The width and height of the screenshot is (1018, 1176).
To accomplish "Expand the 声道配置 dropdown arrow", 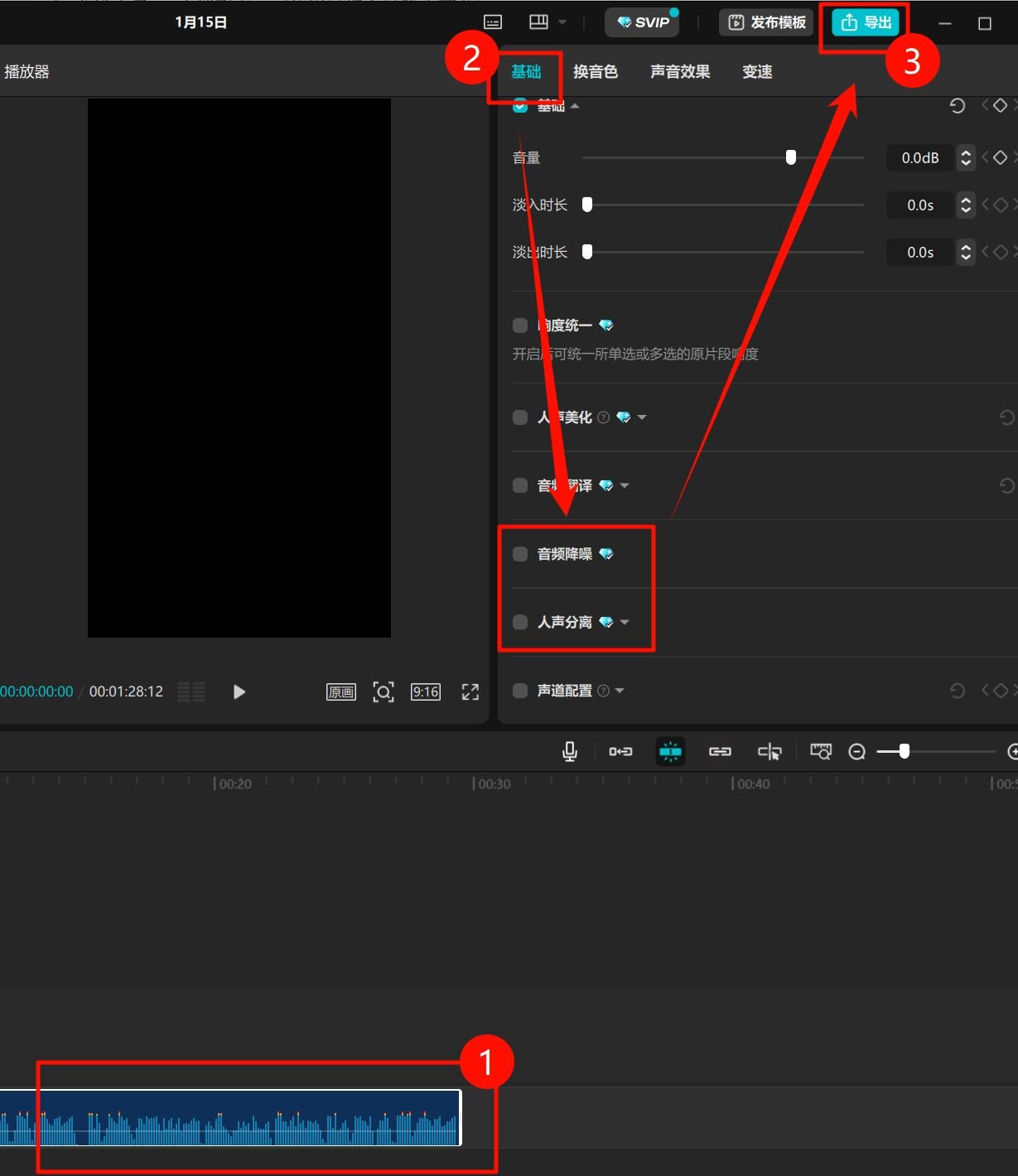I will (620, 691).
